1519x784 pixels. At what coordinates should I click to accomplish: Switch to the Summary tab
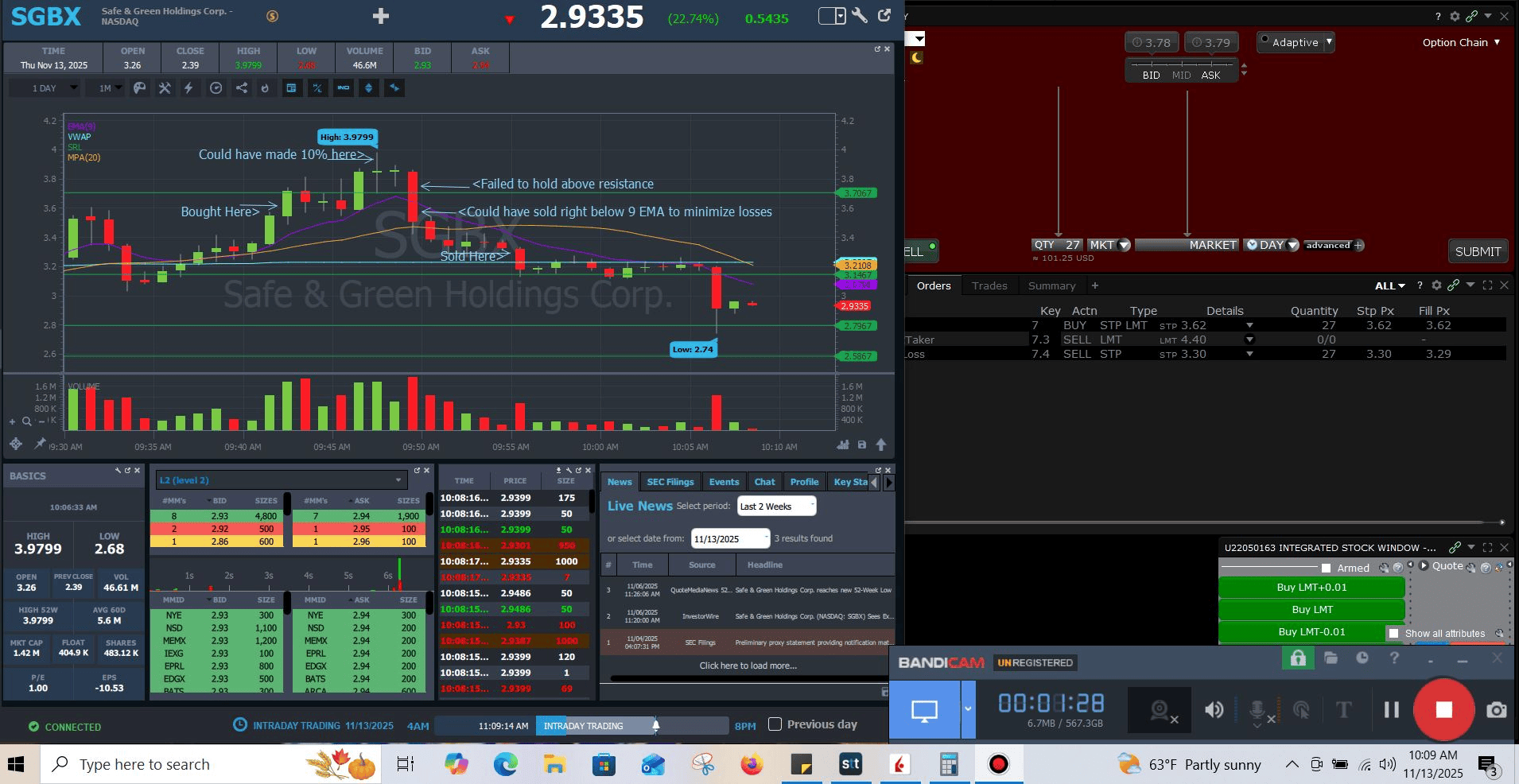(x=1051, y=285)
